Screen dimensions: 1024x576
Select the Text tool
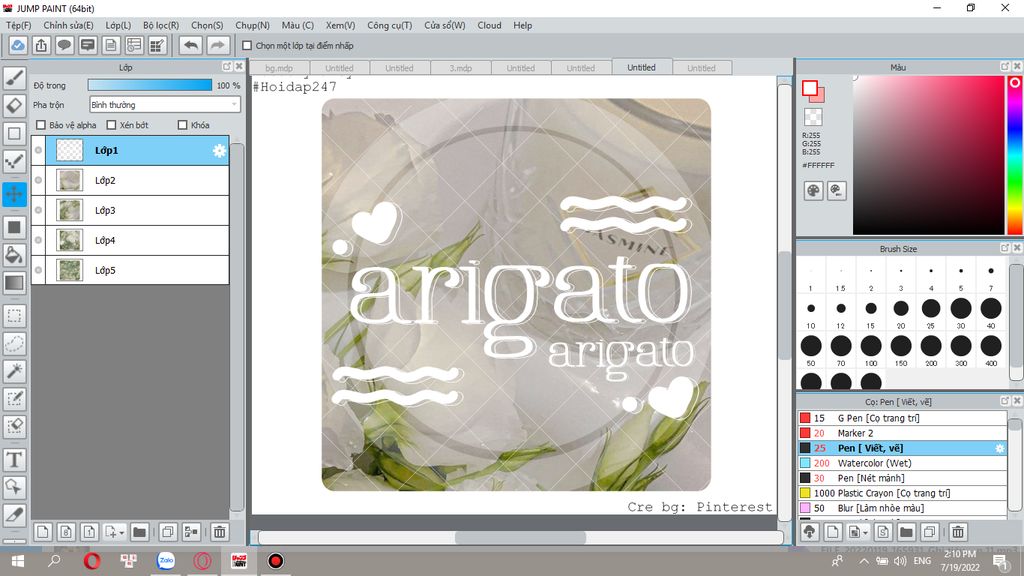coord(14,460)
